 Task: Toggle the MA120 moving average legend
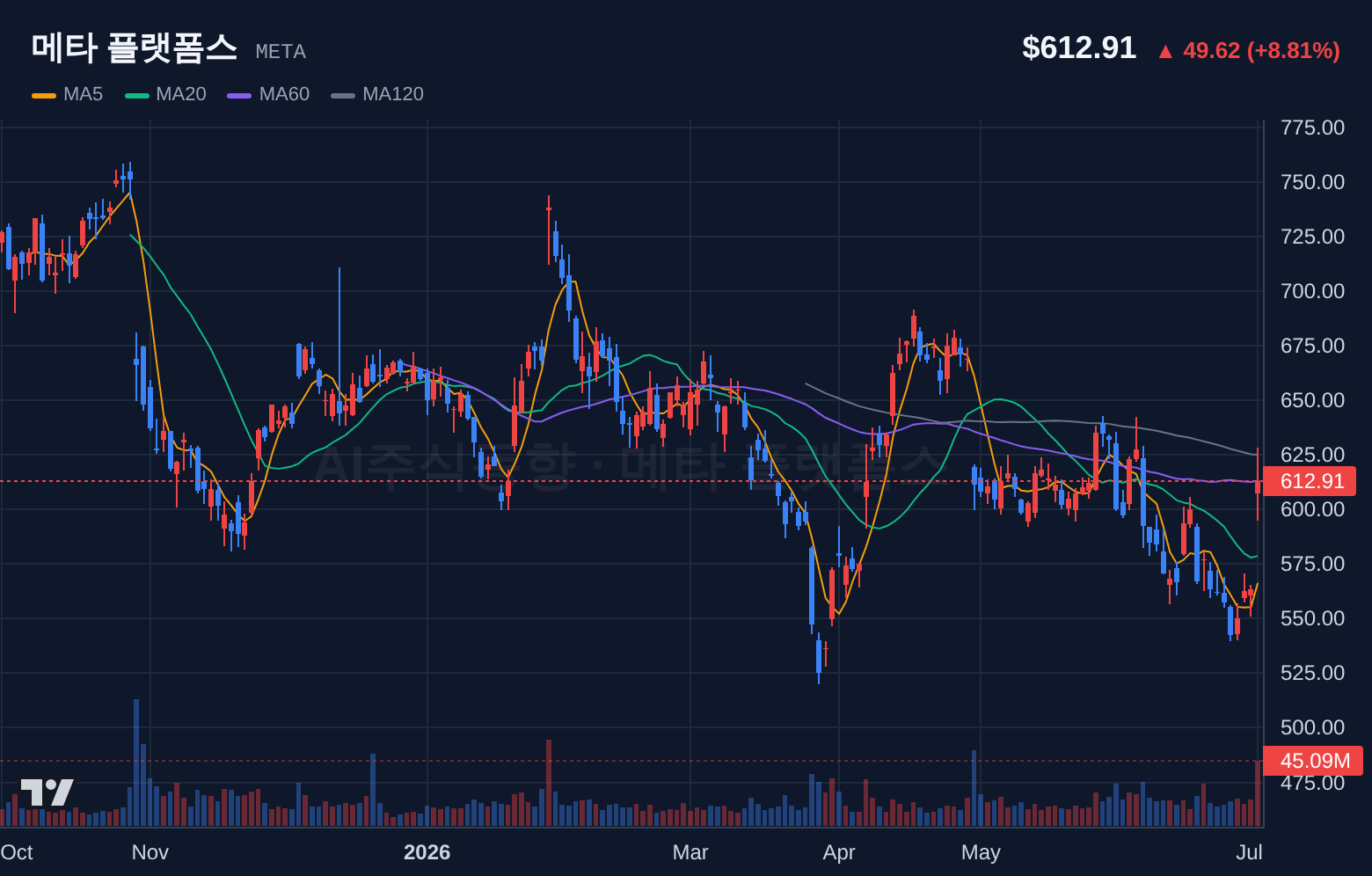(377, 94)
